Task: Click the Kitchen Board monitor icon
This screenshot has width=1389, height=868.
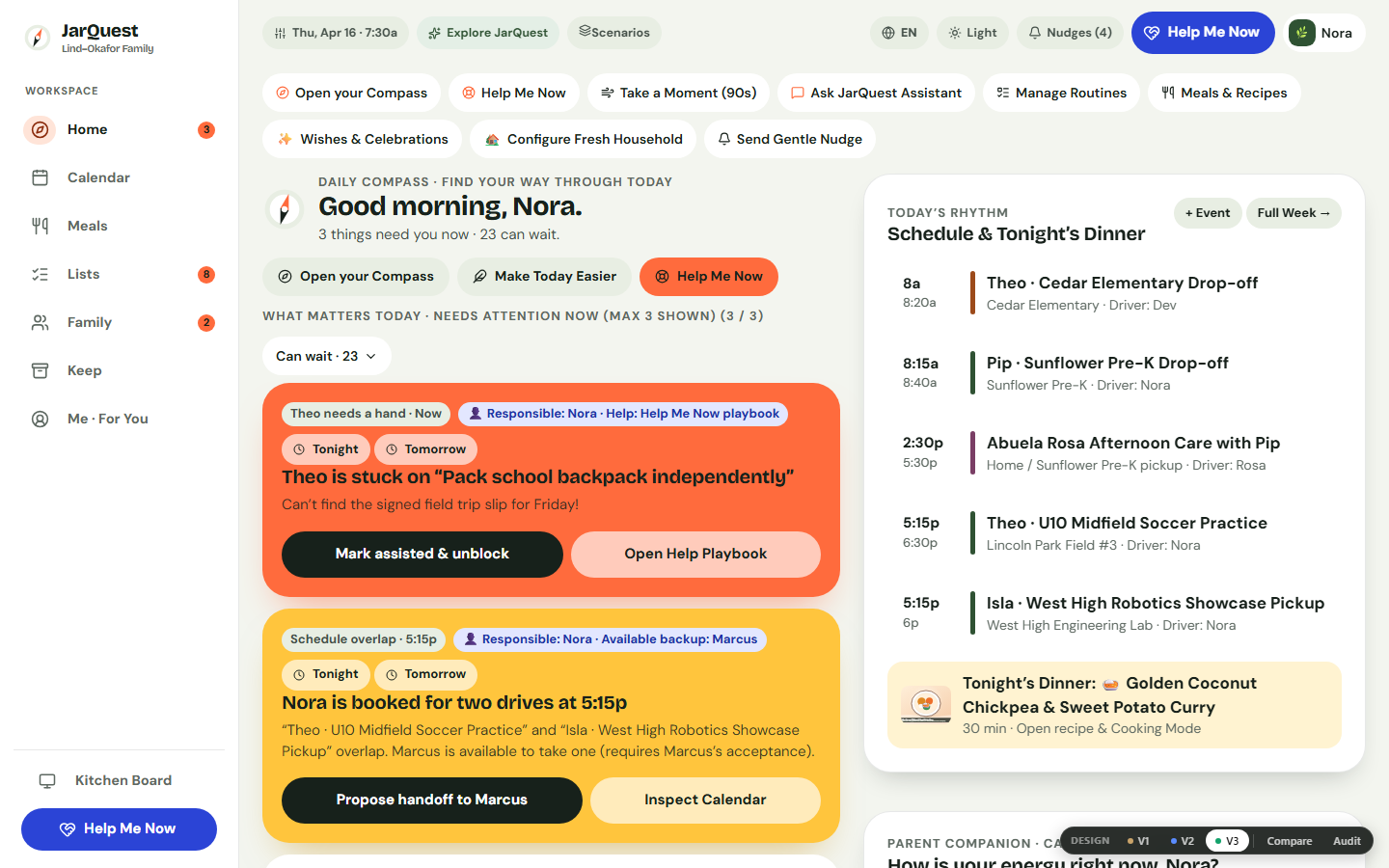Action: [x=47, y=780]
